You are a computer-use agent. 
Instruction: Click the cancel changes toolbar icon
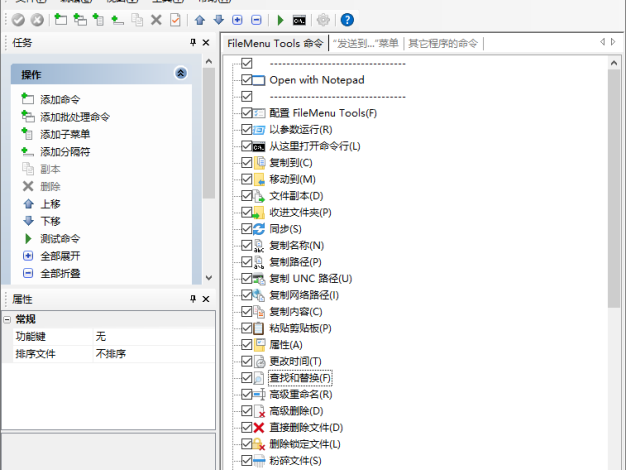37,20
